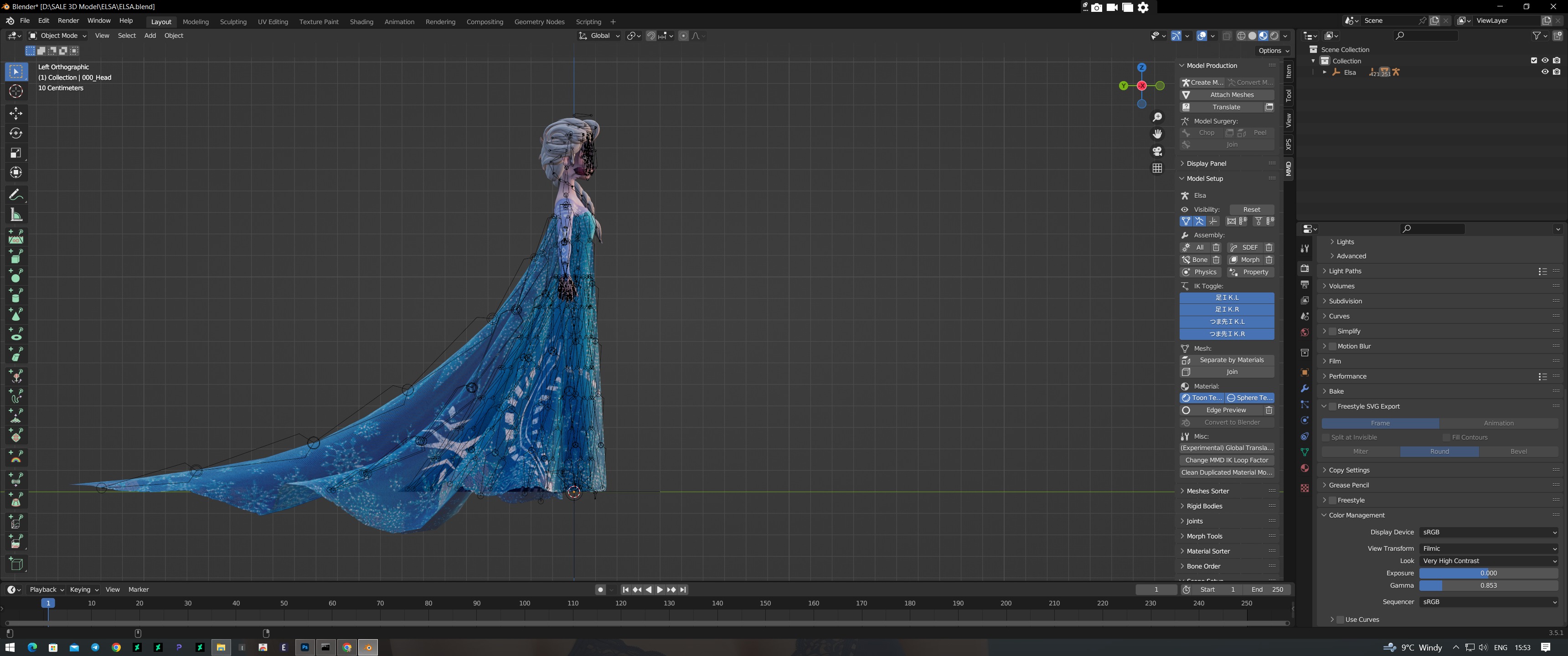Switch to the Sculpting workspace tab

pos(233,22)
